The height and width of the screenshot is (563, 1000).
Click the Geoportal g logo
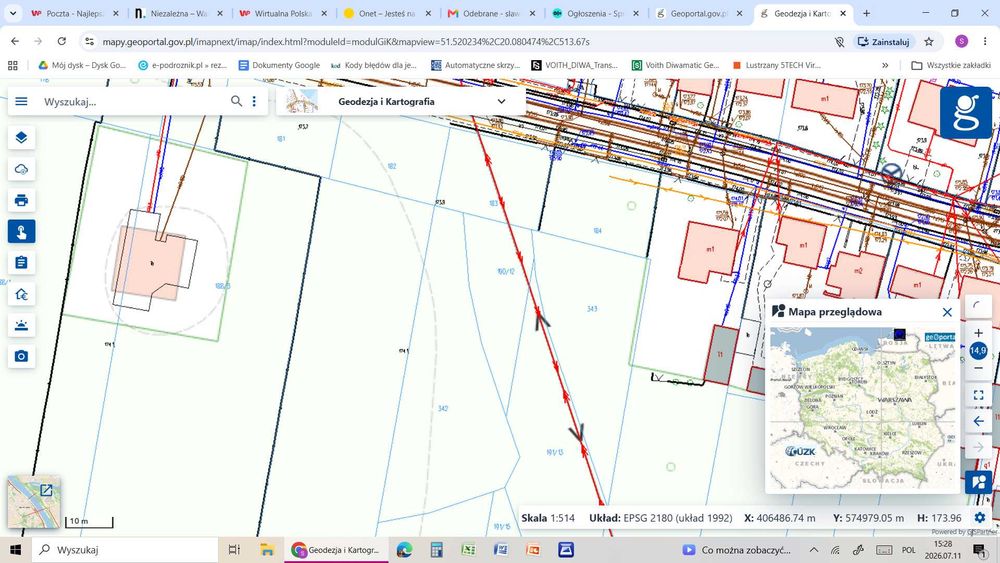coord(966,112)
